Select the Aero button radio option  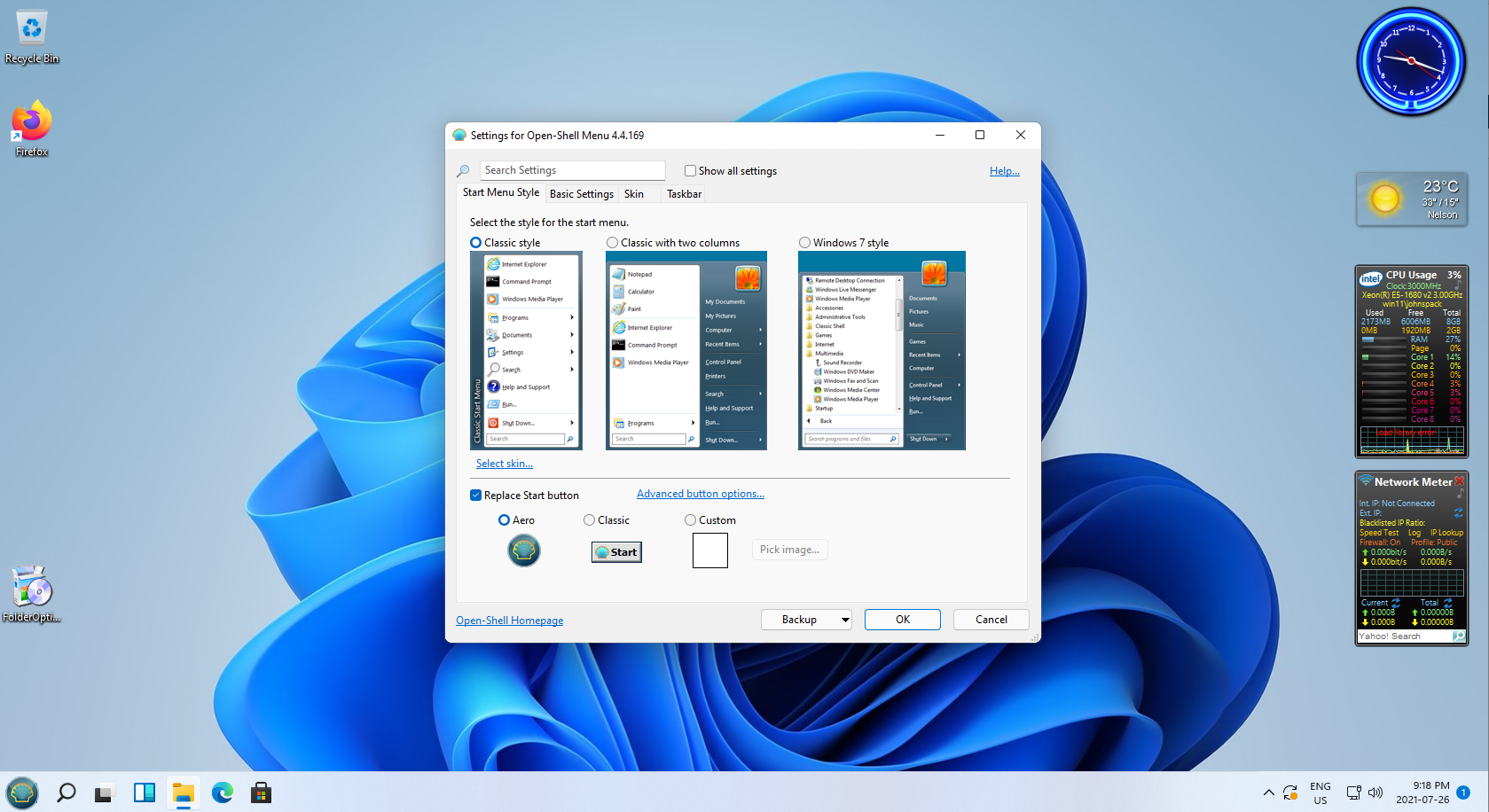(504, 520)
